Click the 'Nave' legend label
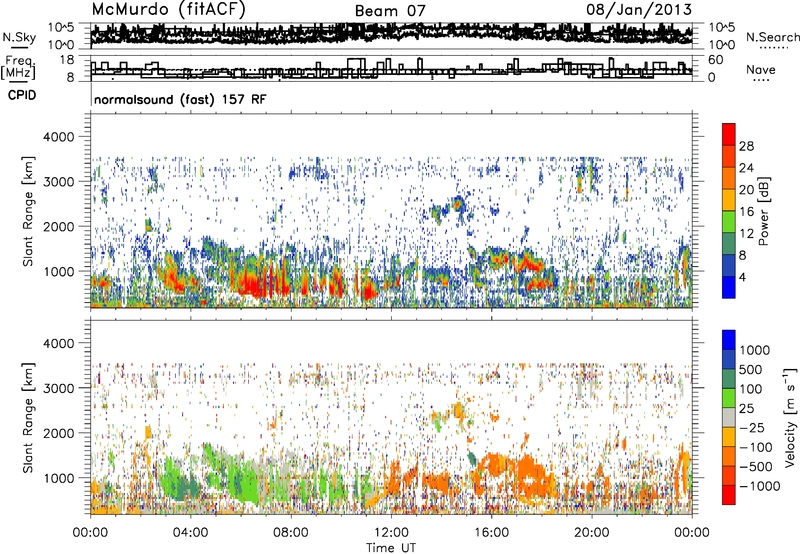Screen dimensions: 800x554 761,69
